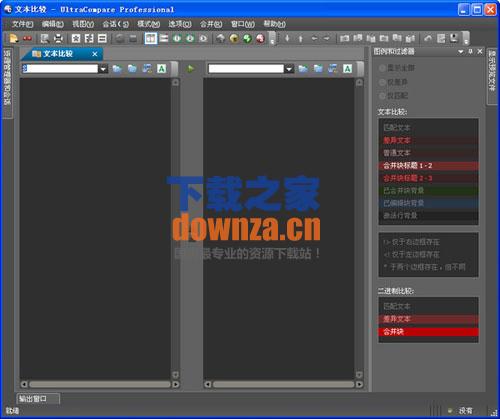Open a file using the left pane's first folder icon
Image resolution: width=500 pixels, height=419 pixels.
(x=117, y=69)
